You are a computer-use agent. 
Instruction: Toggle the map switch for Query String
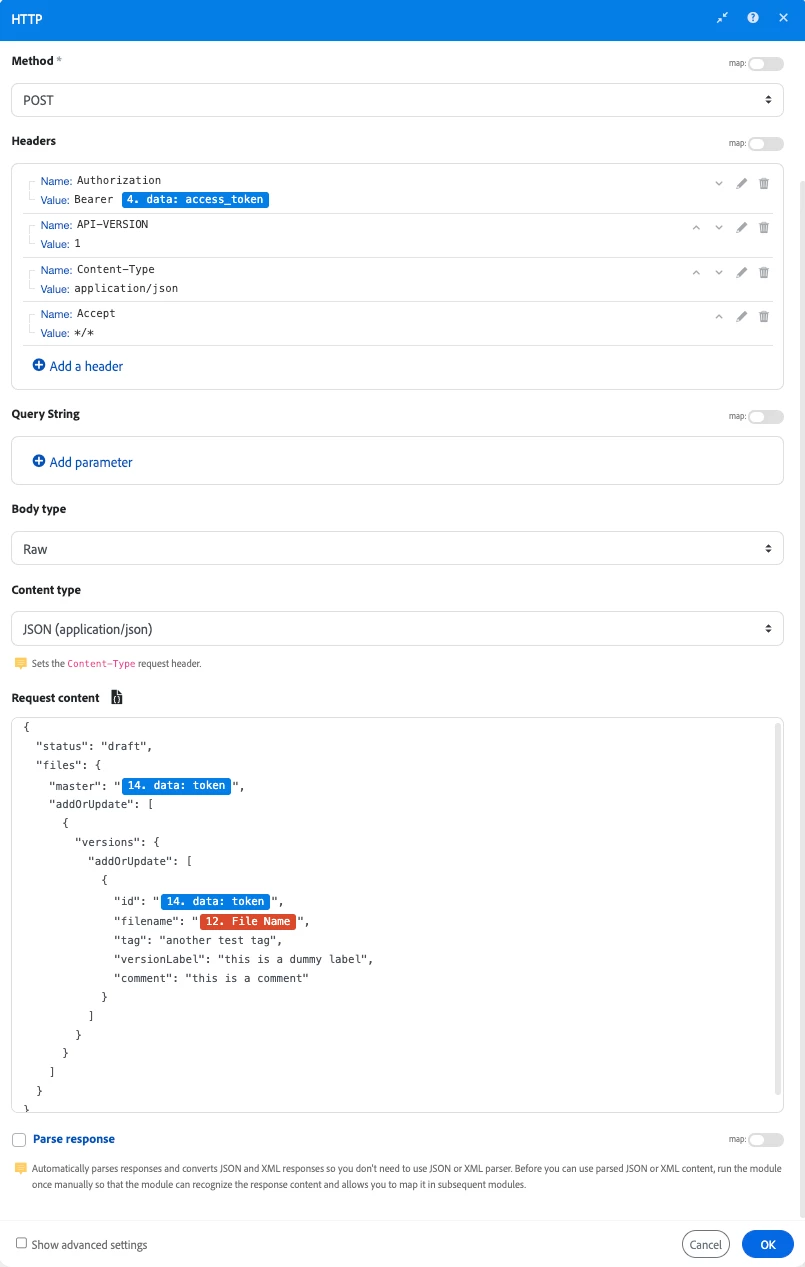(766, 416)
